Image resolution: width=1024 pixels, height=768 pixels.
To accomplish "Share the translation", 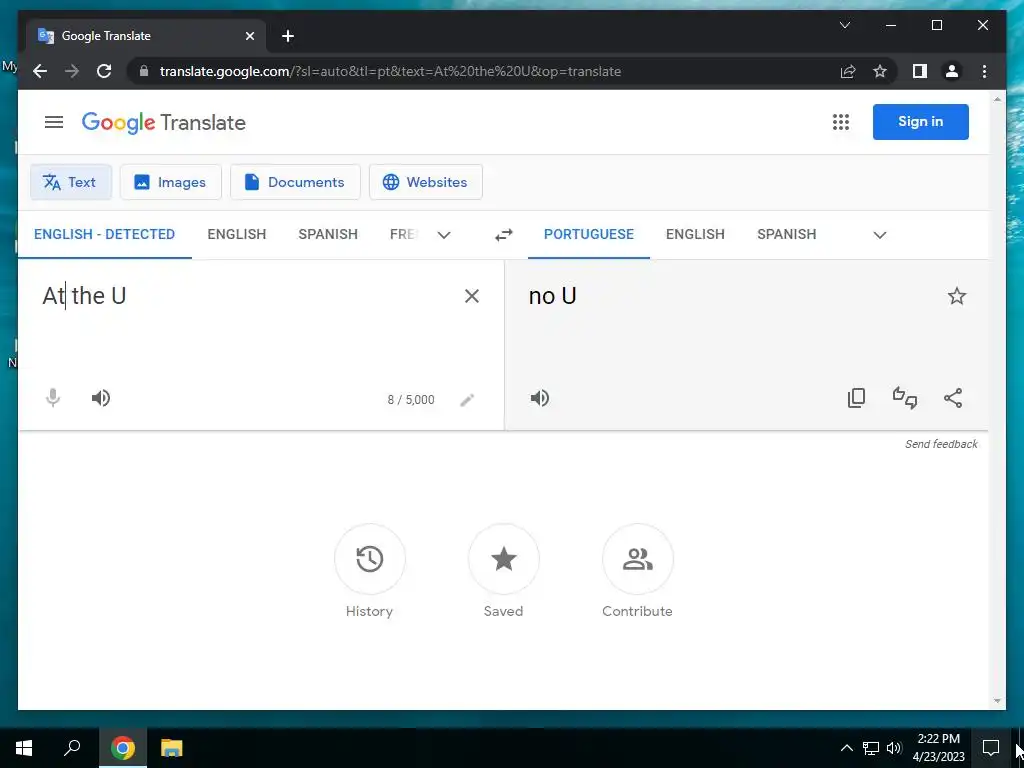I will click(x=953, y=398).
